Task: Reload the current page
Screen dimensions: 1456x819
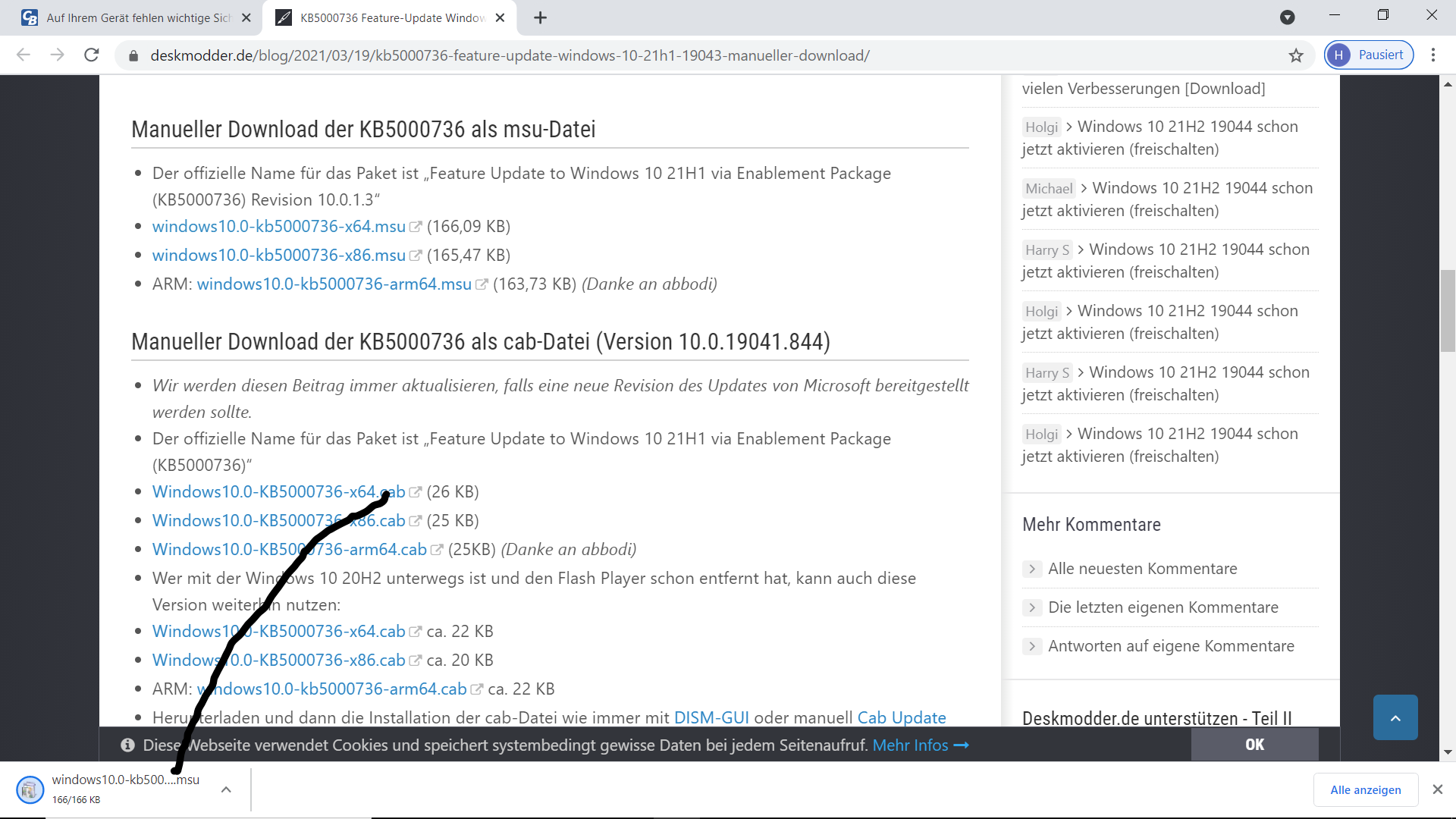Action: tap(92, 55)
